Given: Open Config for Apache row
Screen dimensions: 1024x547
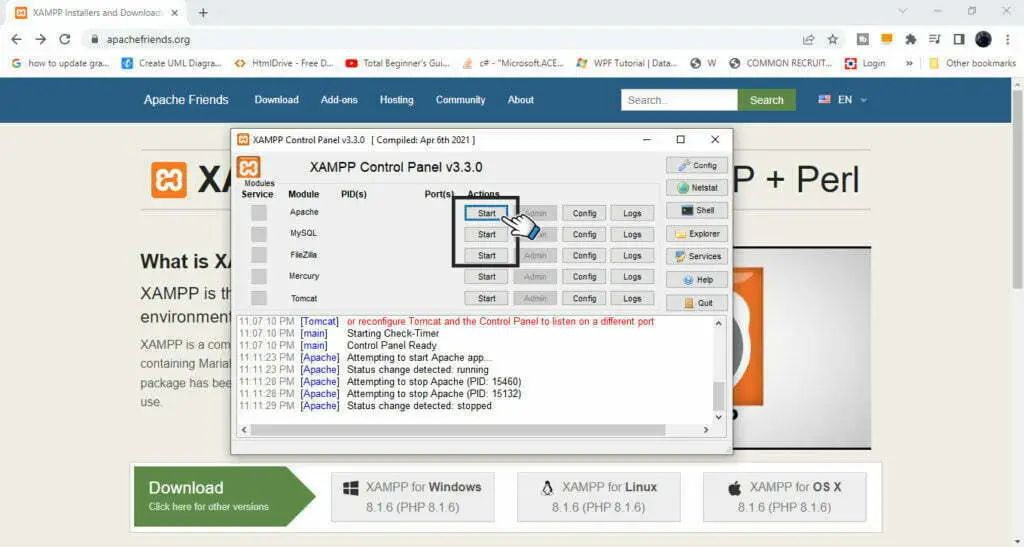Looking at the screenshot, I should (x=584, y=213).
